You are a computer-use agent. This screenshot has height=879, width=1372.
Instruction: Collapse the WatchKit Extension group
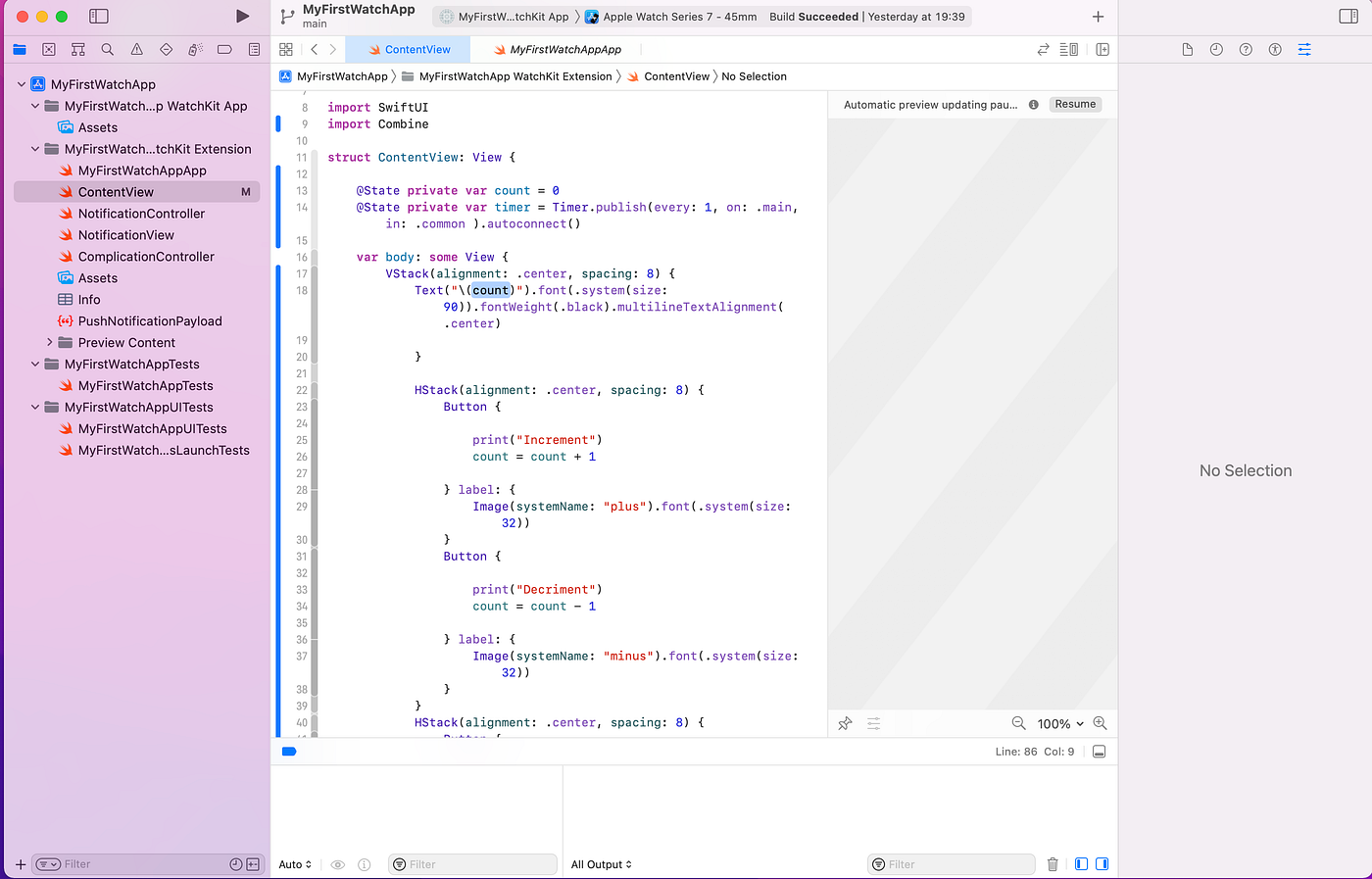click(x=35, y=149)
